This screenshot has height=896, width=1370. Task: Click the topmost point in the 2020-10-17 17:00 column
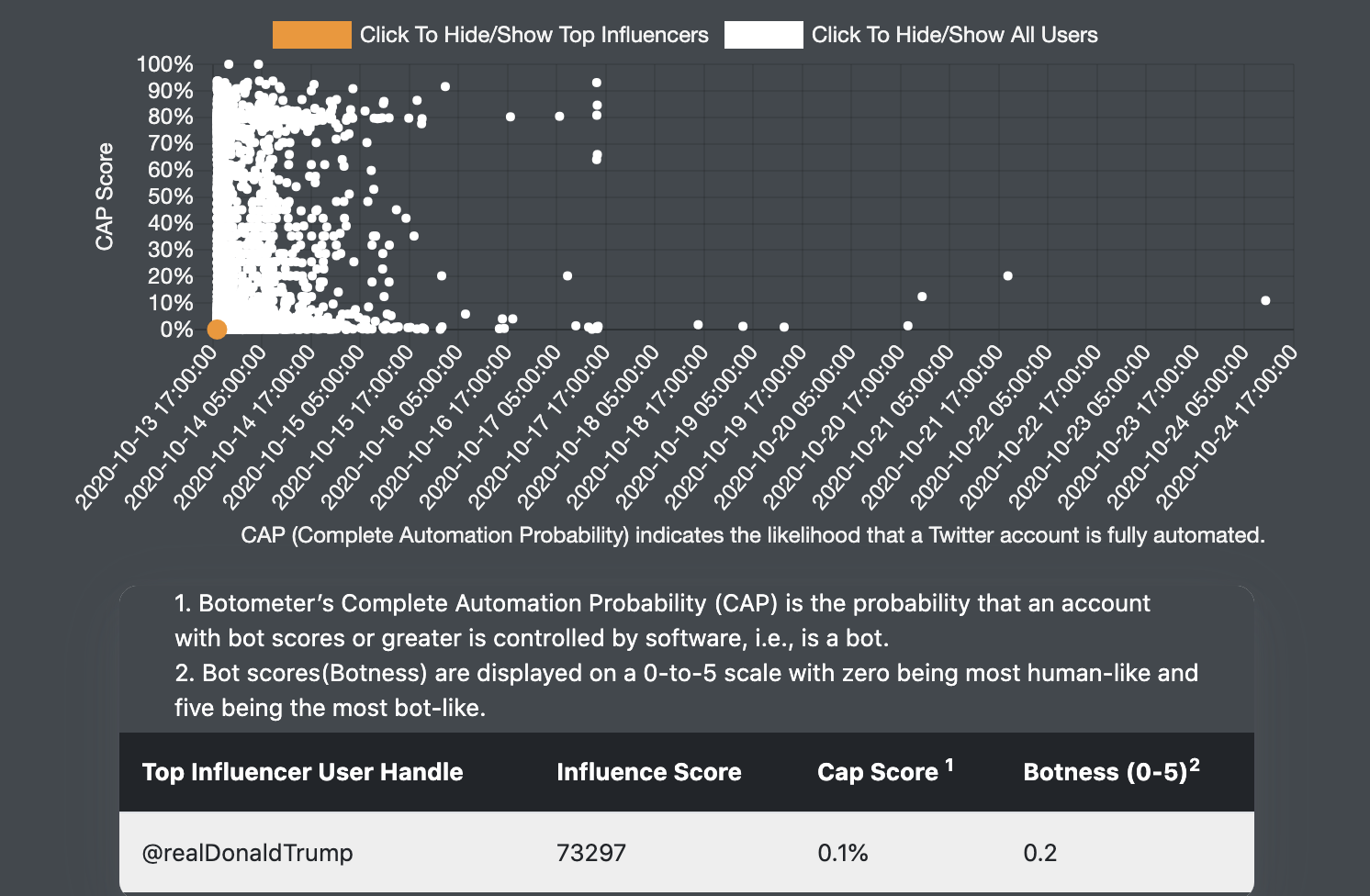(597, 84)
